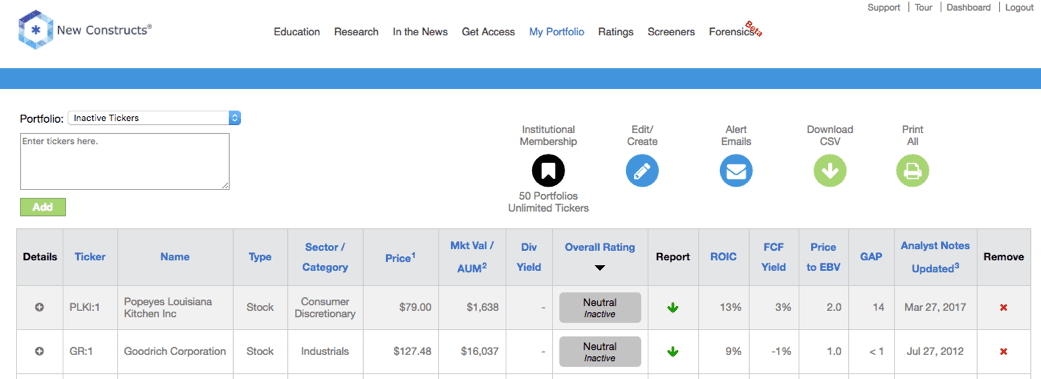This screenshot has width=1041, height=379.
Task: Click into the Enter tickers here box
Action: [125, 162]
